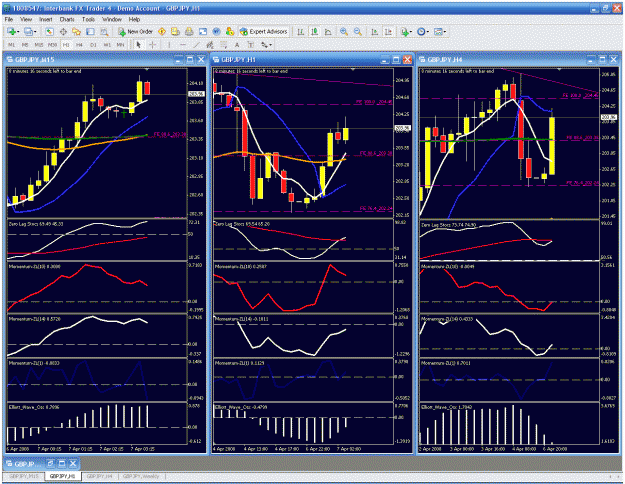Click the Print chart icon

tap(189, 31)
